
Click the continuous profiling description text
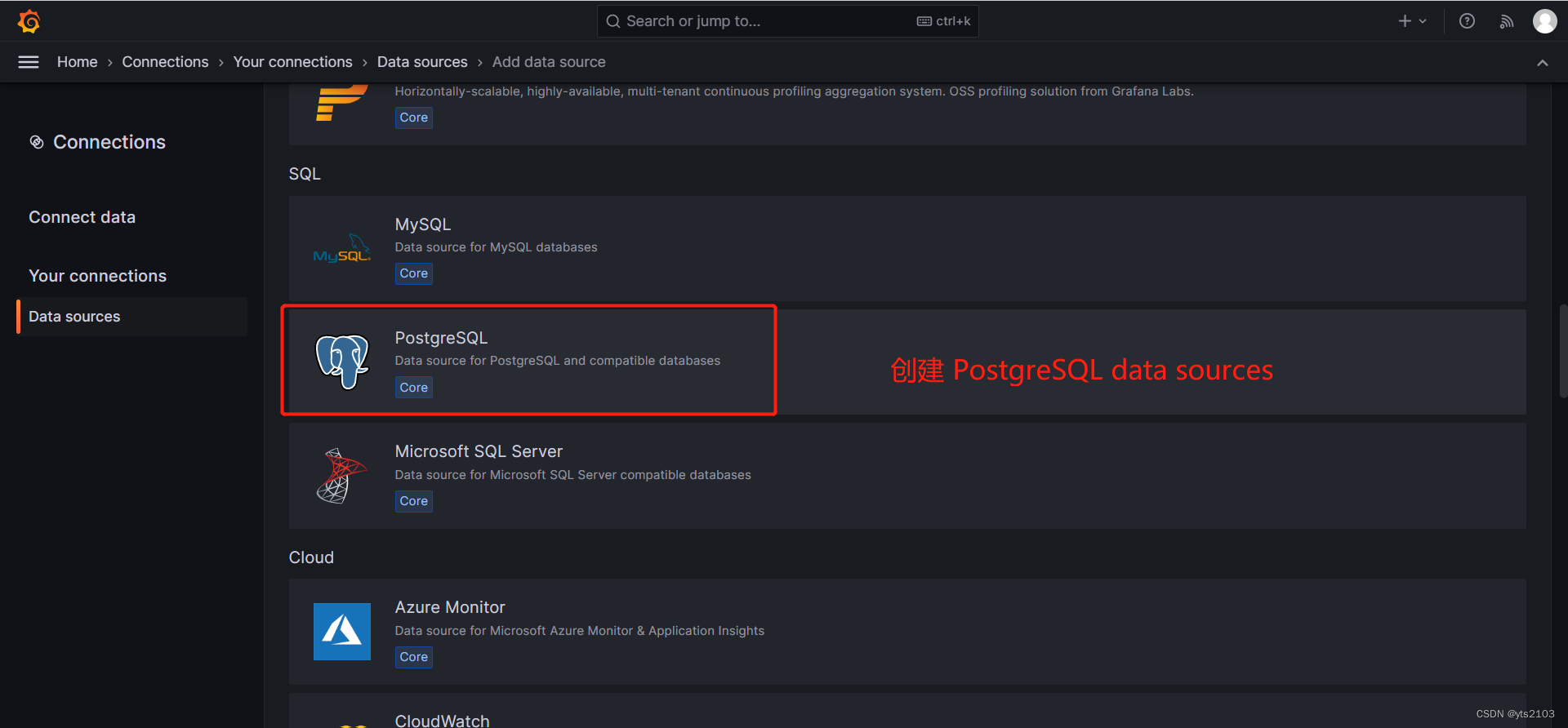click(794, 91)
